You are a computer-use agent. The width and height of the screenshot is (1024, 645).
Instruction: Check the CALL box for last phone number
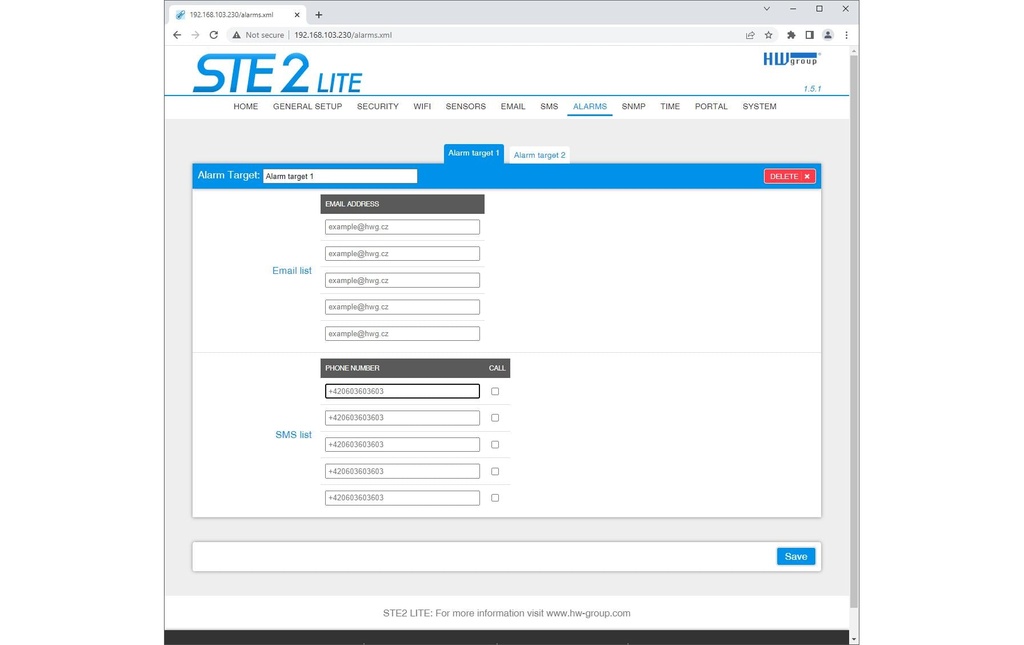(495, 497)
